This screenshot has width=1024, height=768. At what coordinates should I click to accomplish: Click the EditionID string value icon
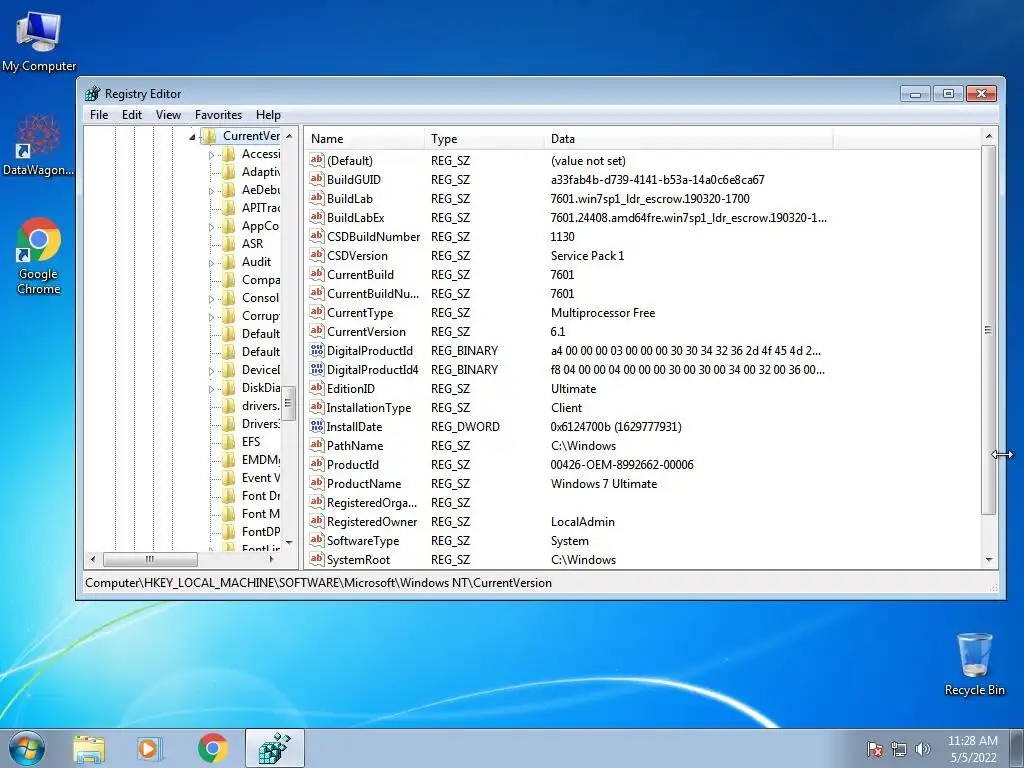click(x=317, y=388)
